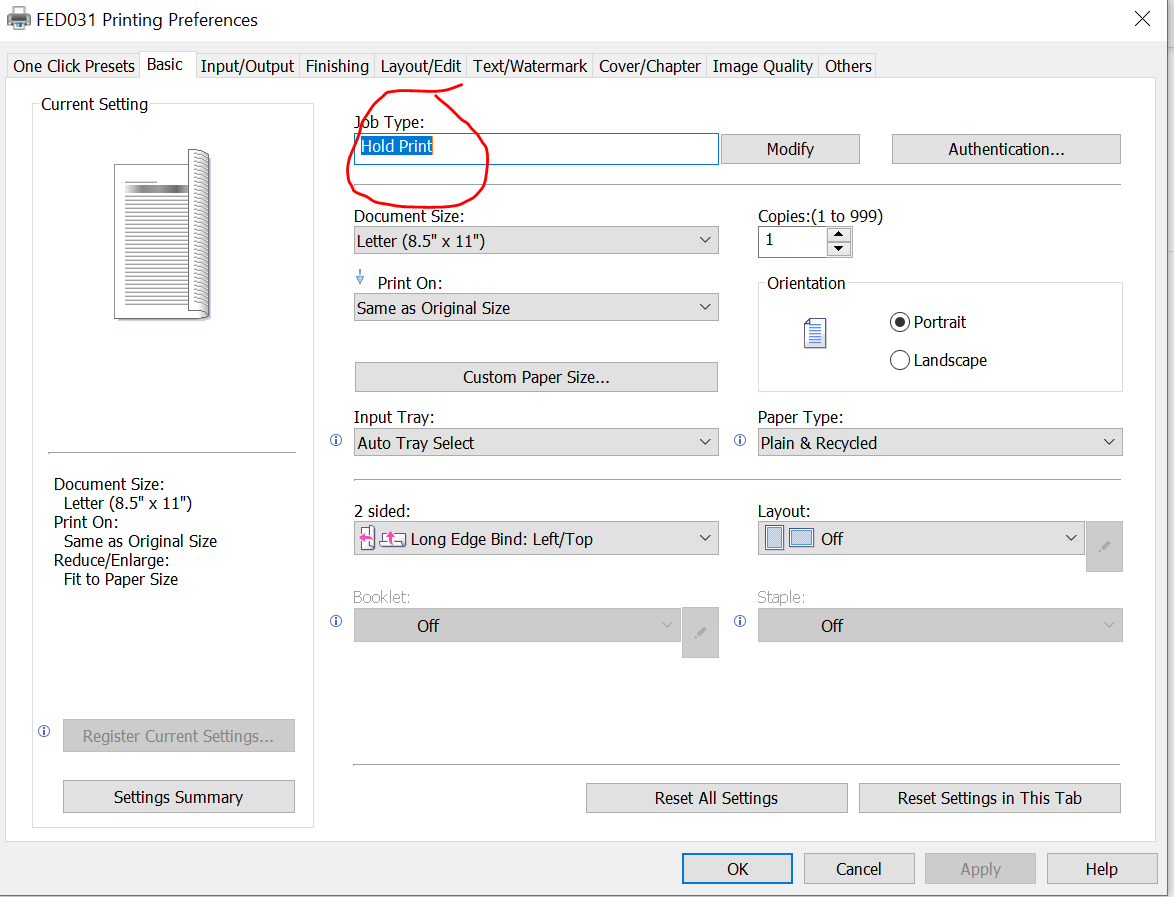Image resolution: width=1174 pixels, height=897 pixels.
Task: Select the Landscape orientation option
Action: point(938,360)
